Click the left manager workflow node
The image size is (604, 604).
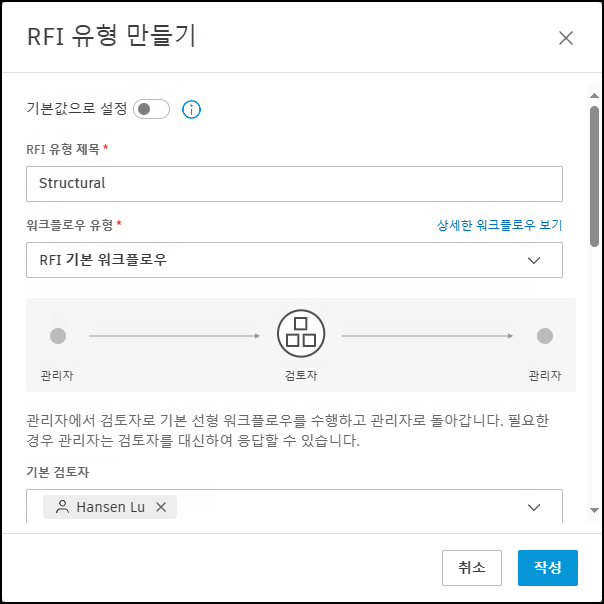click(x=58, y=336)
